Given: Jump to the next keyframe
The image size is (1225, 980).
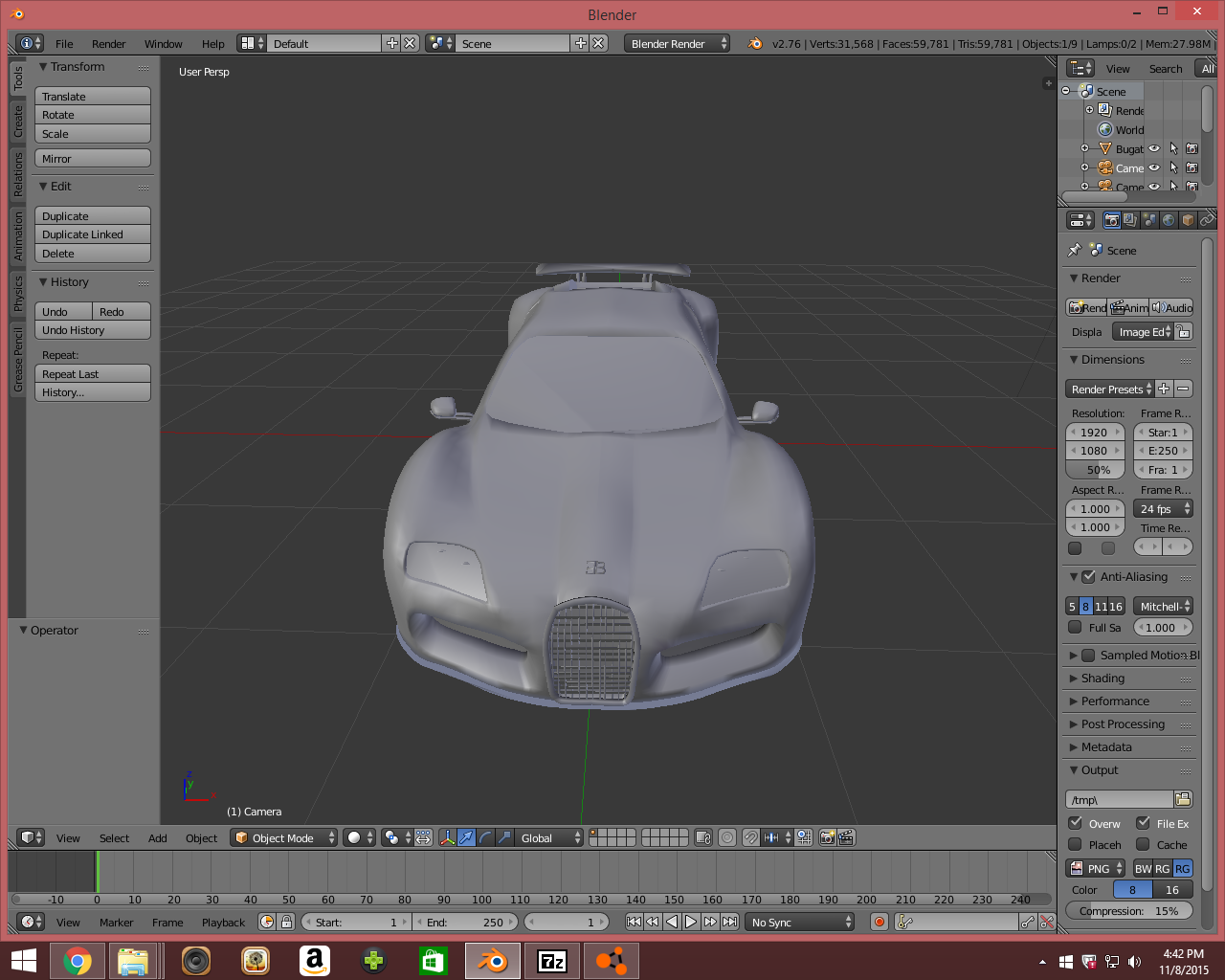Looking at the screenshot, I should (710, 922).
